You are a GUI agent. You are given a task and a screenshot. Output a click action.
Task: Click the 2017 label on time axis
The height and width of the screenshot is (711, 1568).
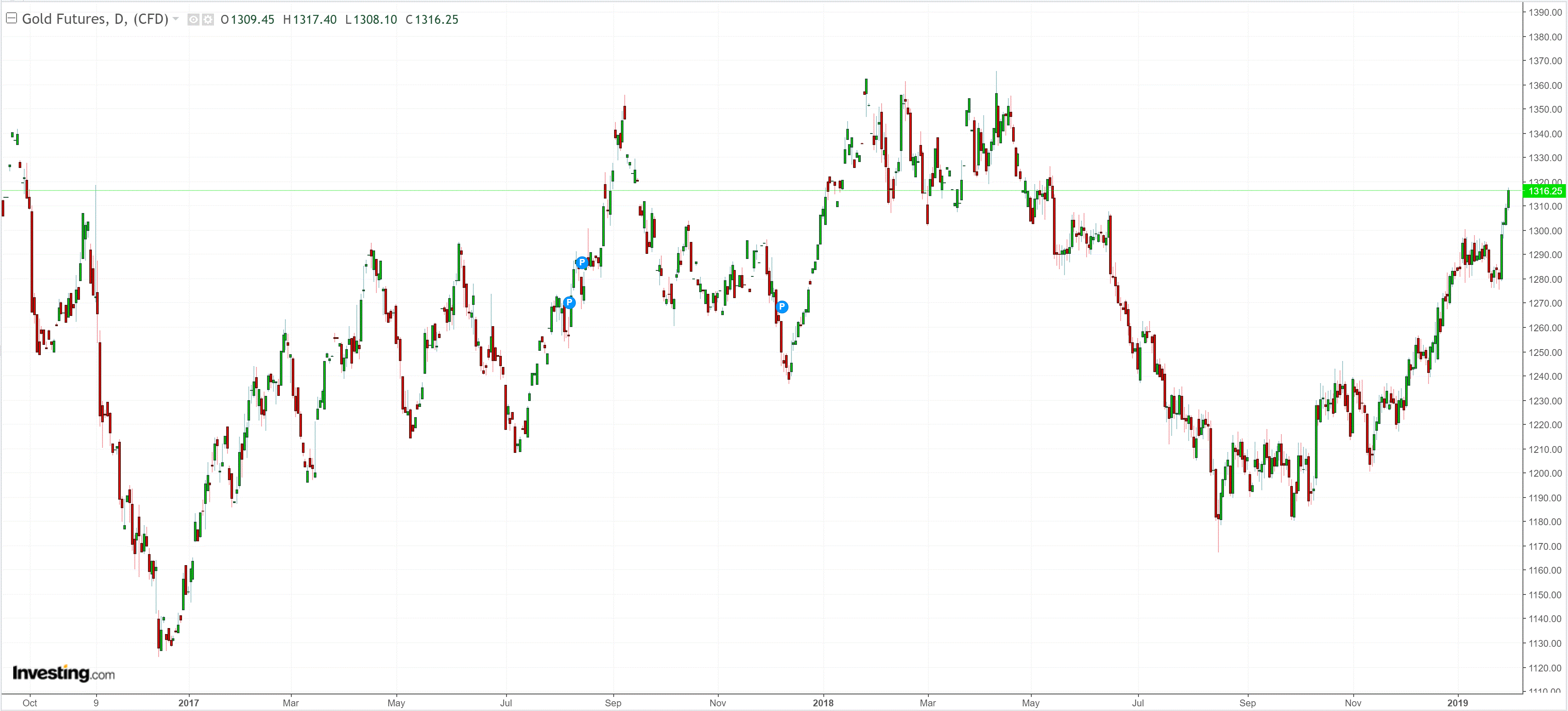(189, 702)
